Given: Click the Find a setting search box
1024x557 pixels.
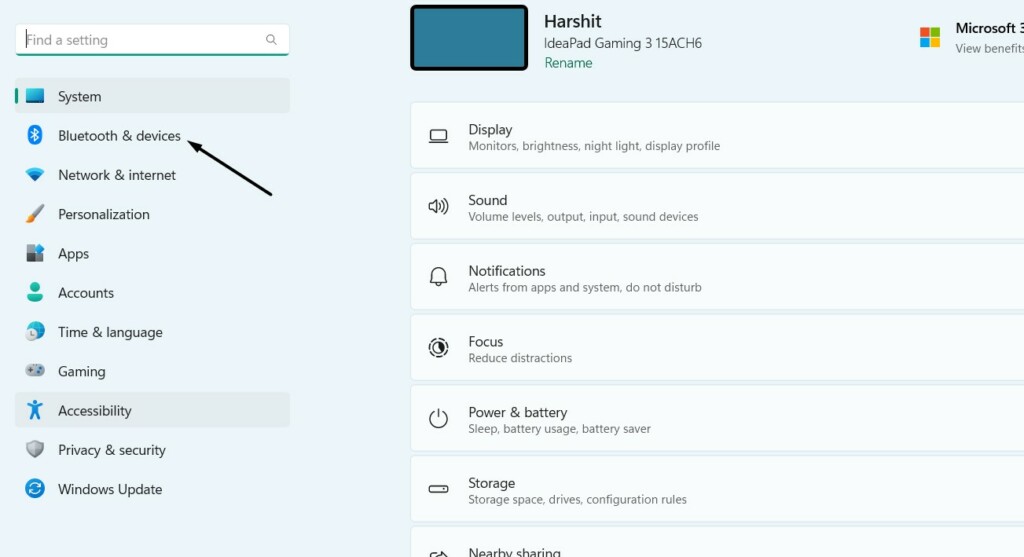Looking at the screenshot, I should 140,40.
